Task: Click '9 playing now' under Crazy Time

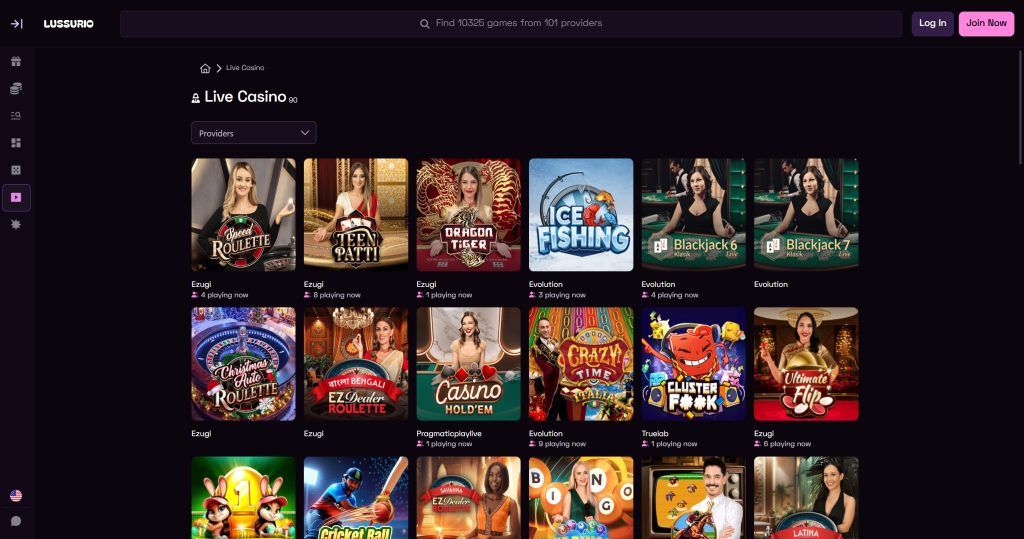Action: coord(562,444)
